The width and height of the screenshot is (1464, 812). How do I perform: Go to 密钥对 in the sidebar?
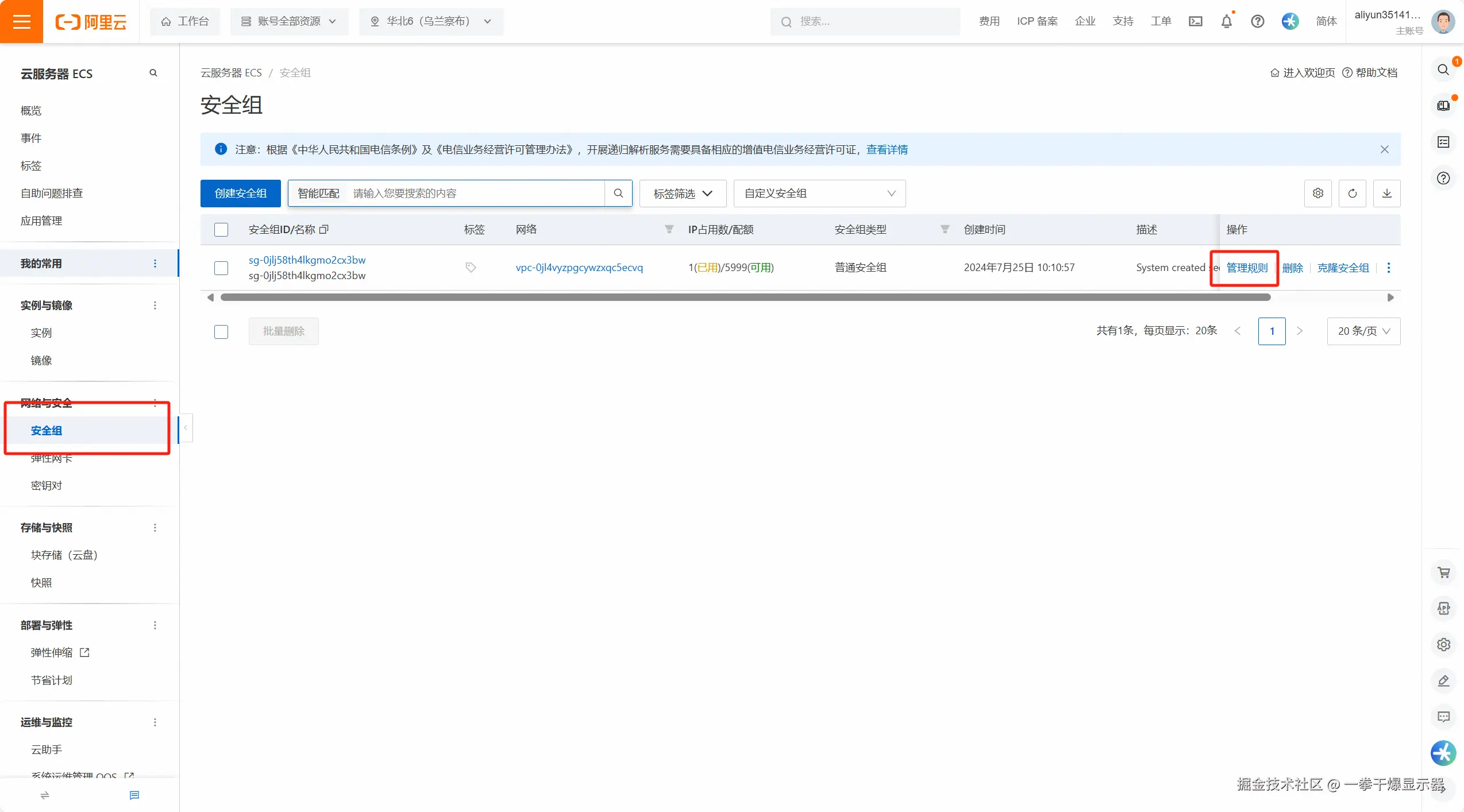point(47,485)
